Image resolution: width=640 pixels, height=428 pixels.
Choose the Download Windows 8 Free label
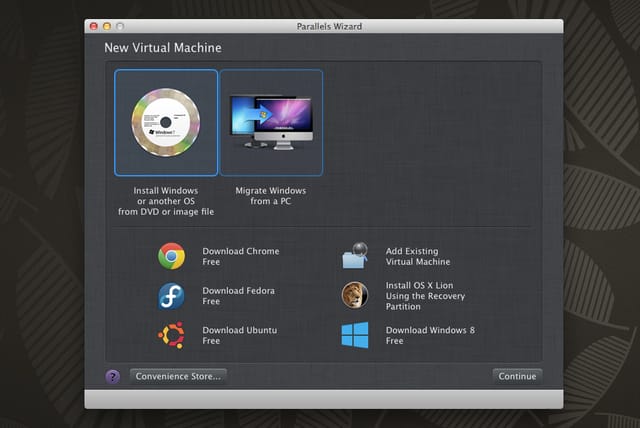click(430, 335)
